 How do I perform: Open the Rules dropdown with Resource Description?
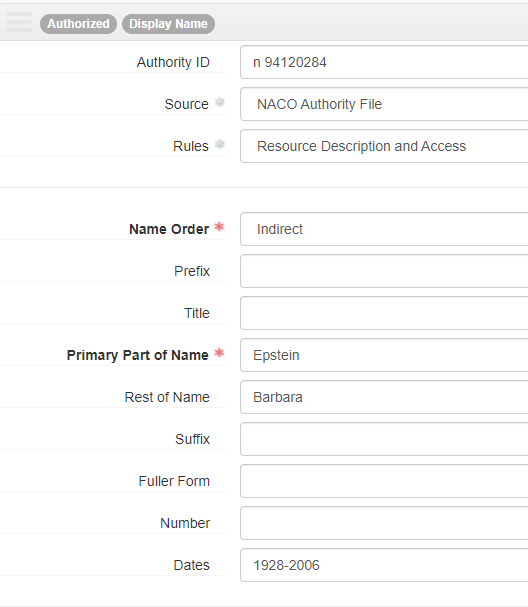(x=384, y=146)
